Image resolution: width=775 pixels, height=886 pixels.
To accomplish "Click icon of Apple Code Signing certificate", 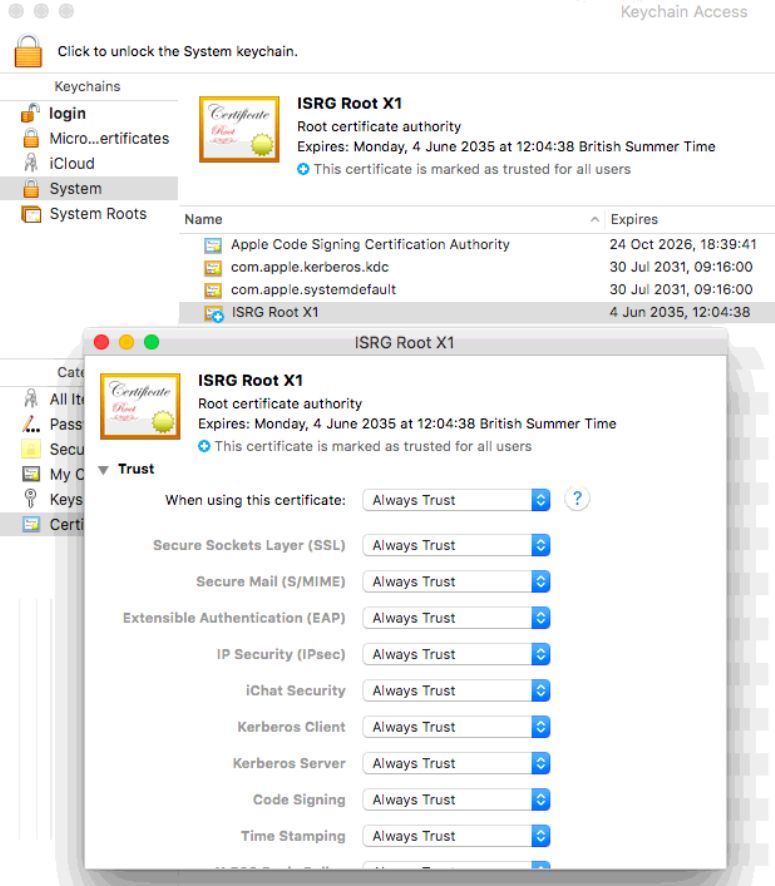I will (x=212, y=245).
